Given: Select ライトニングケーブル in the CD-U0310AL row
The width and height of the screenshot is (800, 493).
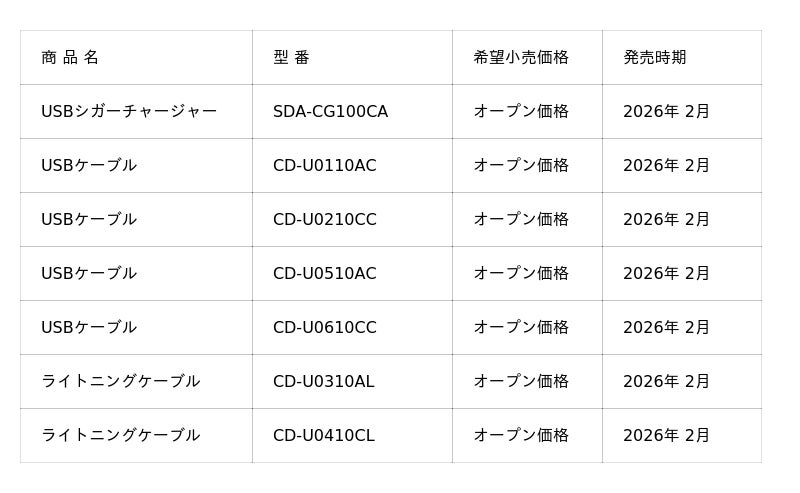Looking at the screenshot, I should pyautogui.click(x=121, y=382).
